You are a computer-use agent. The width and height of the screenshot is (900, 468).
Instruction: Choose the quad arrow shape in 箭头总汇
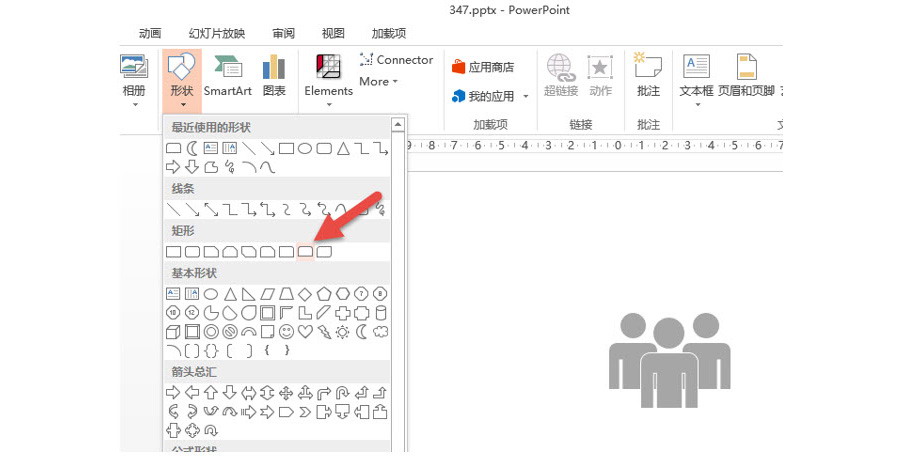coord(287,391)
